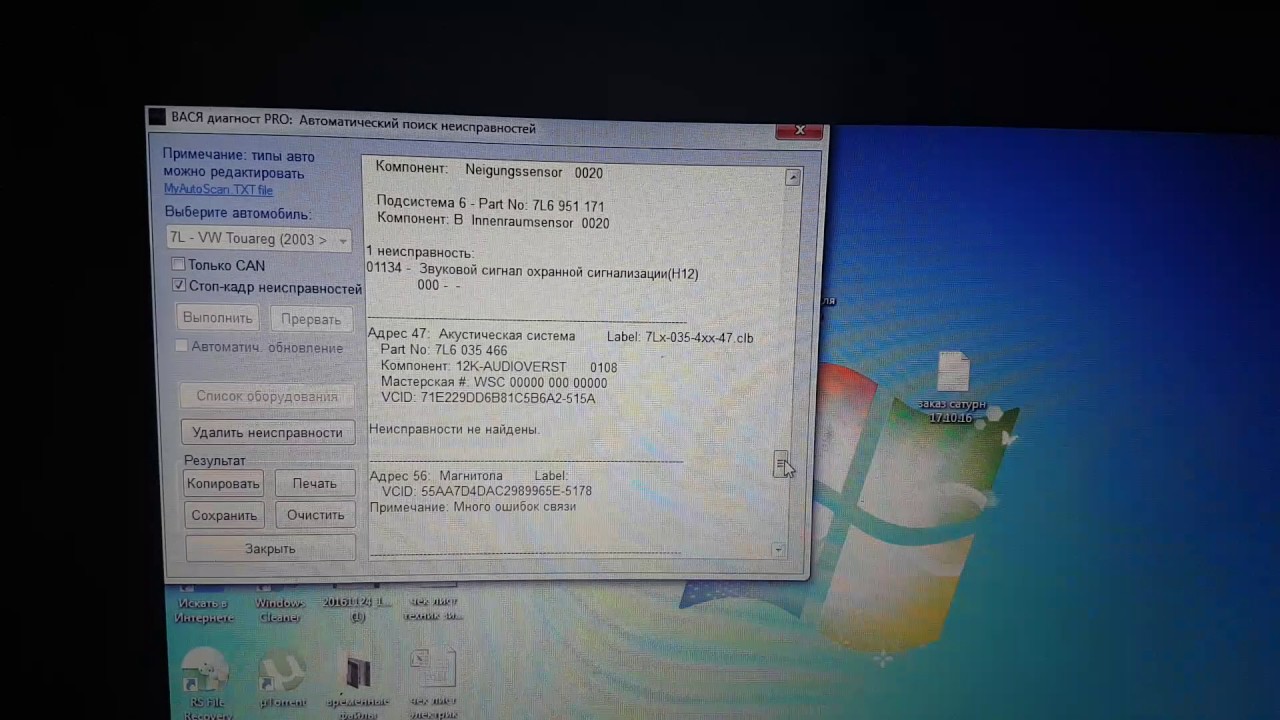The height and width of the screenshot is (720, 1280).
Task: Click the 'Подсистема 6 - Part No: 7L6 951 171' line
Action: click(490, 203)
